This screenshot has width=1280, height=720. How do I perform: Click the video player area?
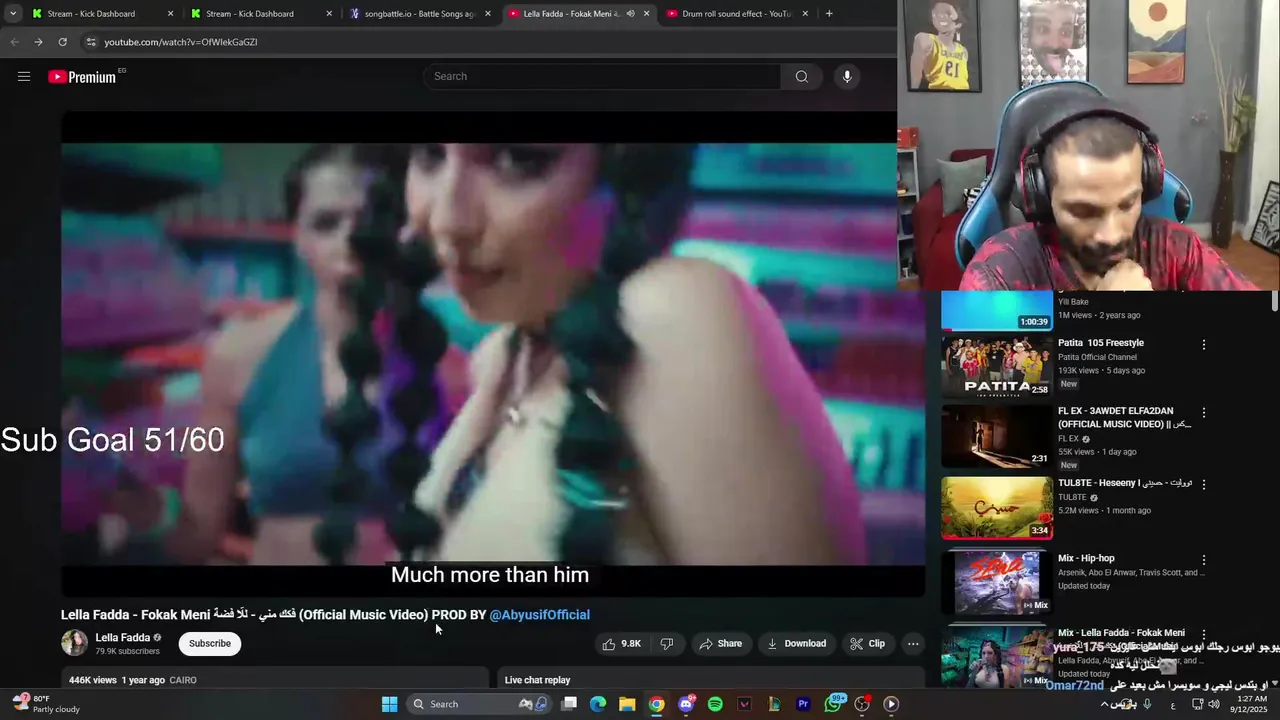pyautogui.click(x=493, y=355)
